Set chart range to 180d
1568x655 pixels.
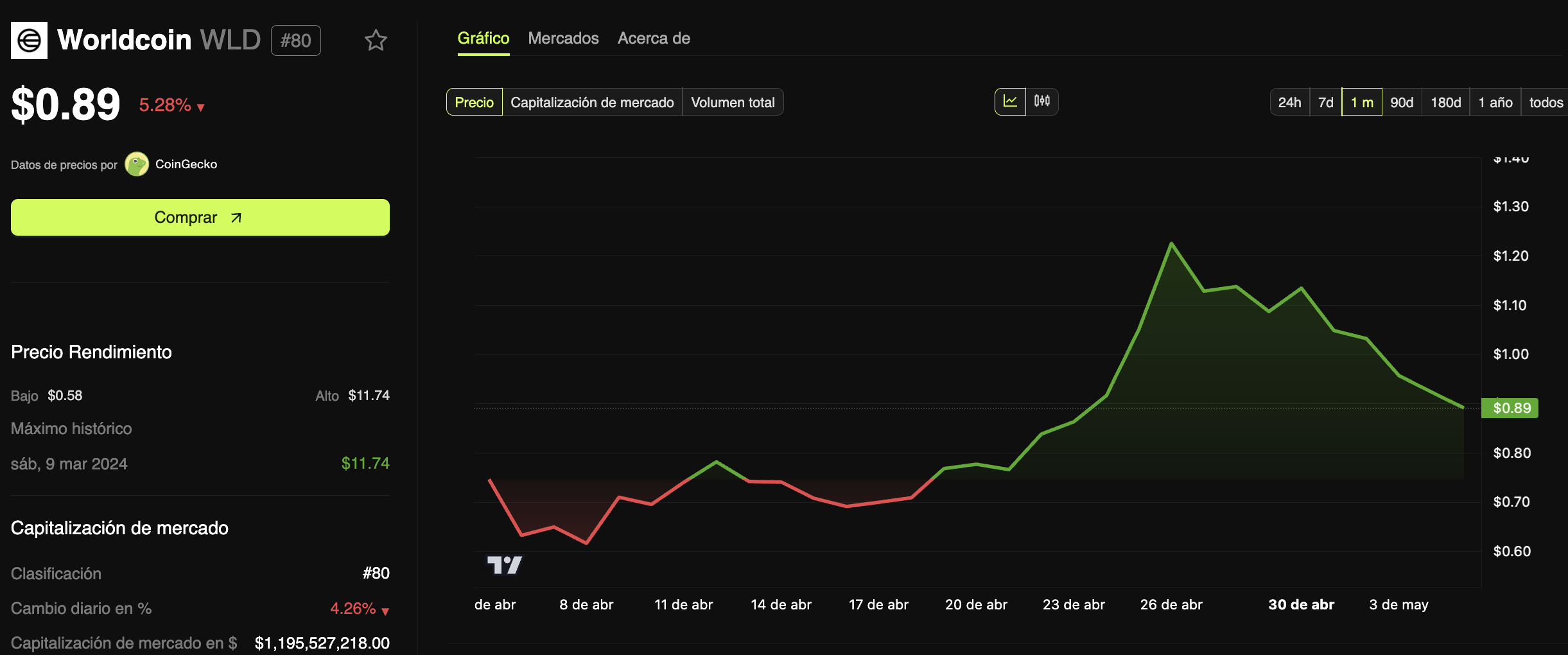pyautogui.click(x=1446, y=102)
